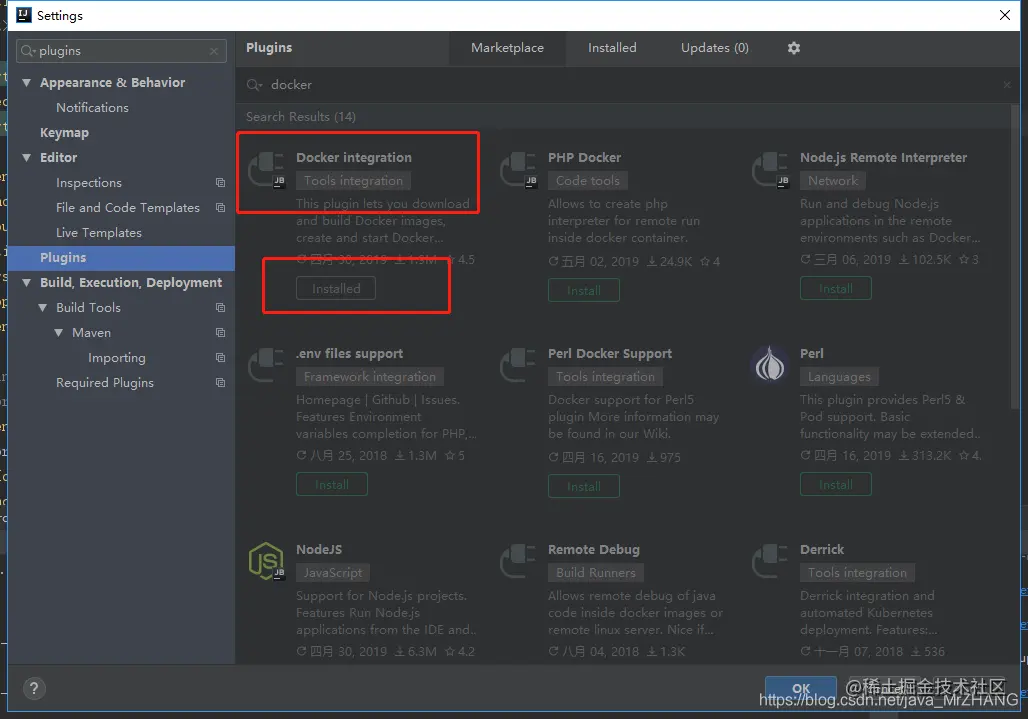Click the PHP Docker plugin icon
1028x719 pixels.
click(518, 170)
